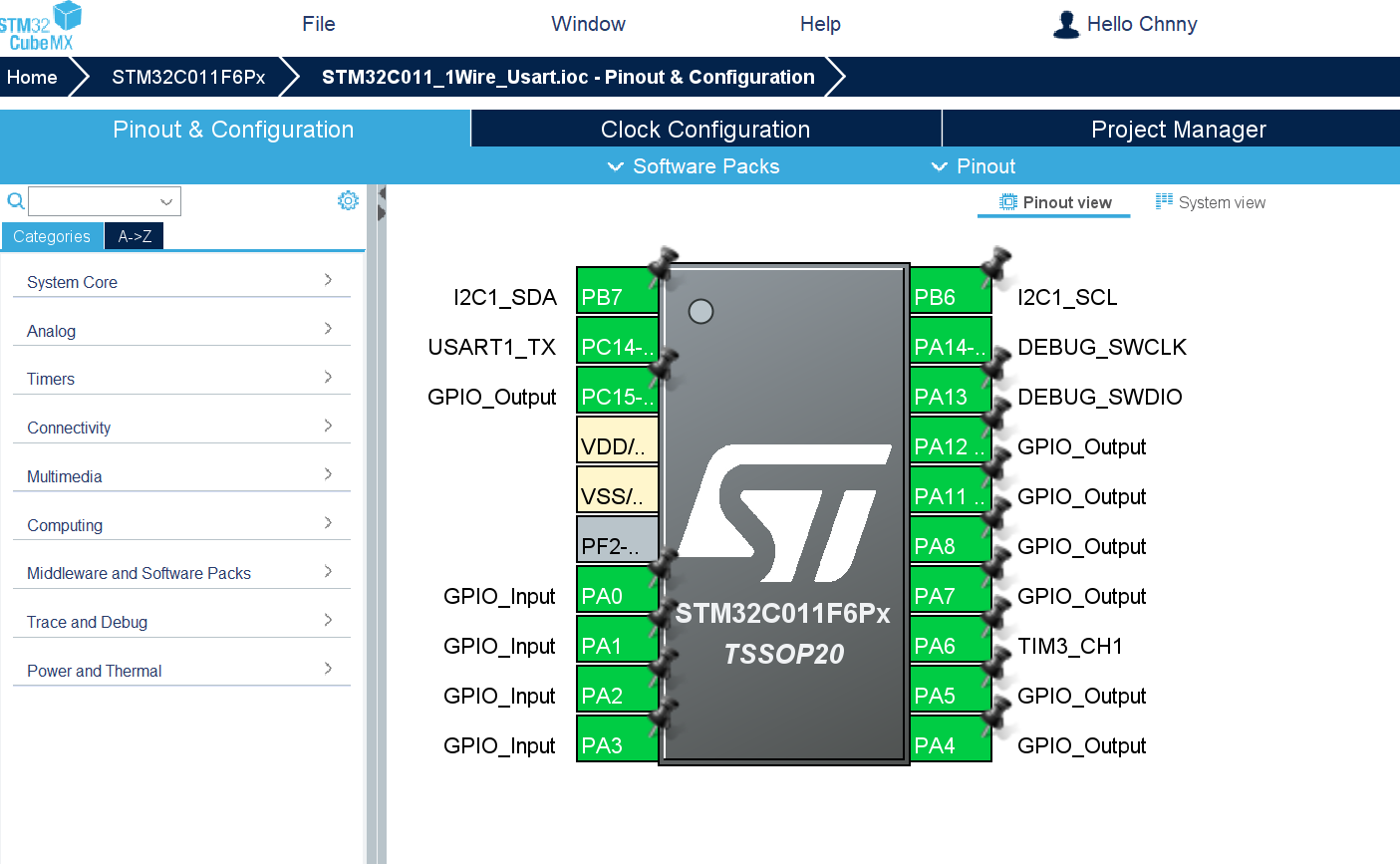Select pin PB7 on the chip
Screen dimensions: 1400x864
pyautogui.click(x=617, y=291)
